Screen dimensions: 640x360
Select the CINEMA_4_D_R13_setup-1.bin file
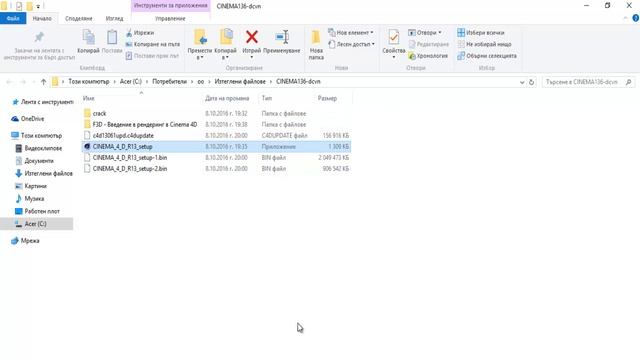(x=216, y=158)
